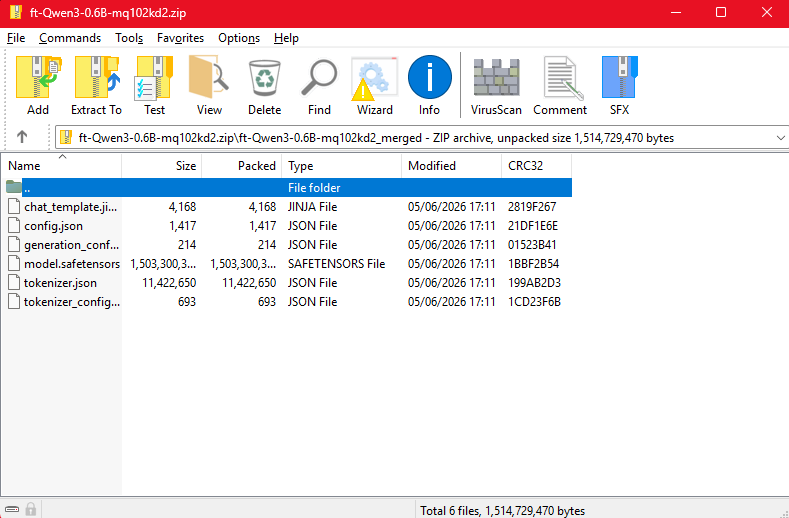Click the window resize grip corner

pyautogui.click(x=783, y=512)
